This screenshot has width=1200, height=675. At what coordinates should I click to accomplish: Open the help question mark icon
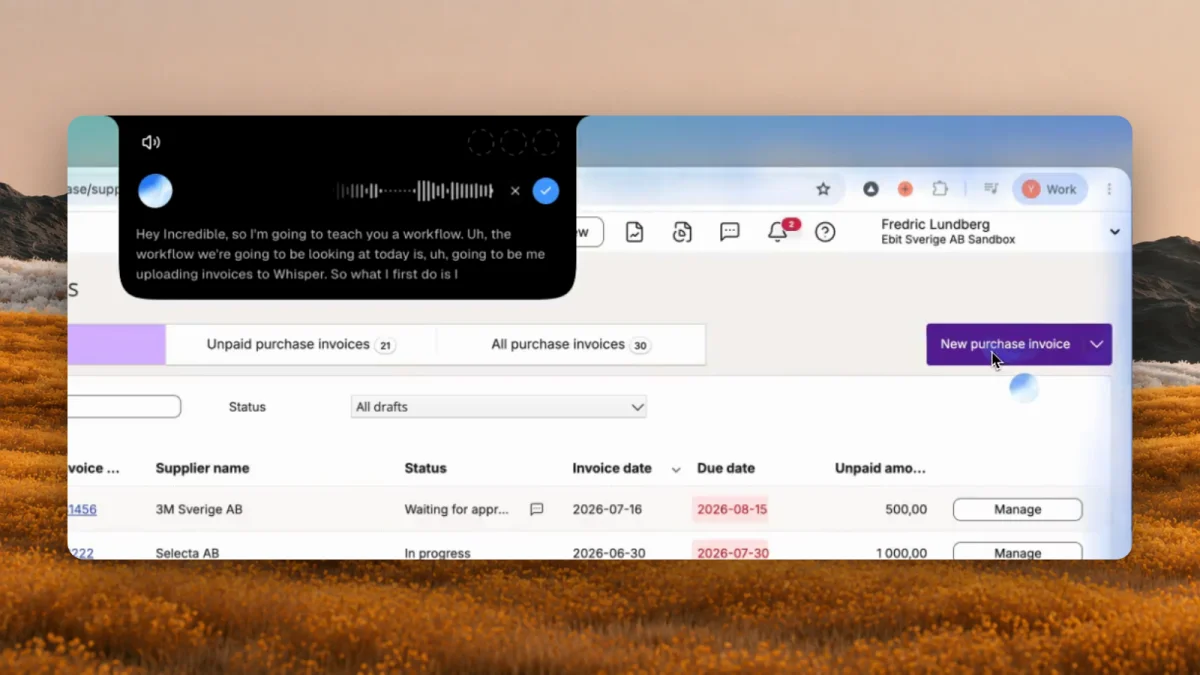click(x=825, y=232)
